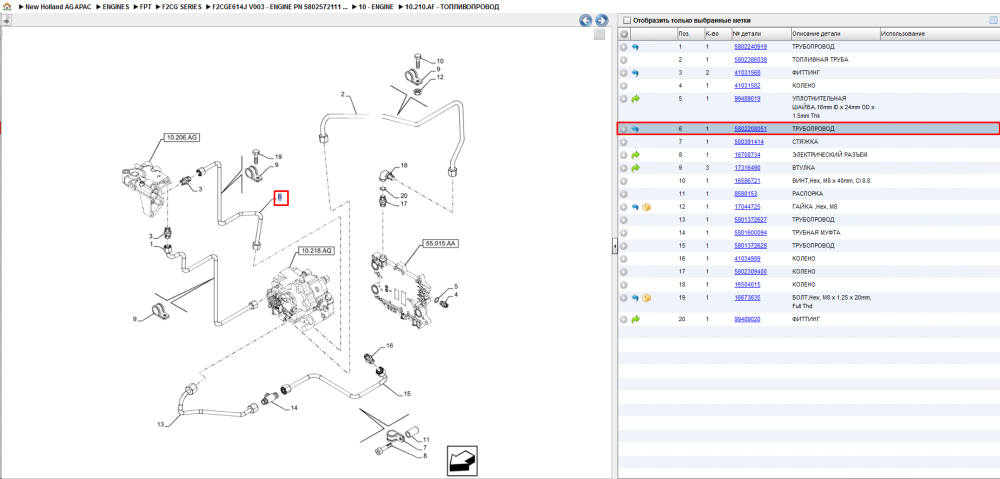1000x479 pixels.
Task: Open part number 41031582 link
Action: point(747,85)
